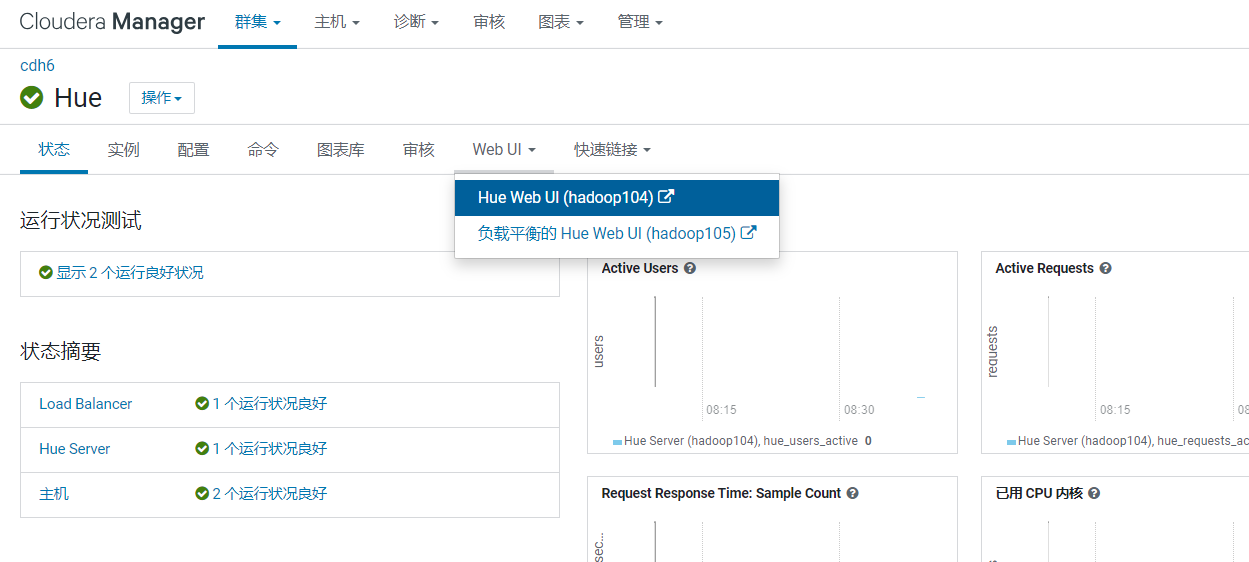This screenshot has width=1249, height=562.
Task: Open the 已用 CPU 内核 chart title
Action: [1039, 493]
